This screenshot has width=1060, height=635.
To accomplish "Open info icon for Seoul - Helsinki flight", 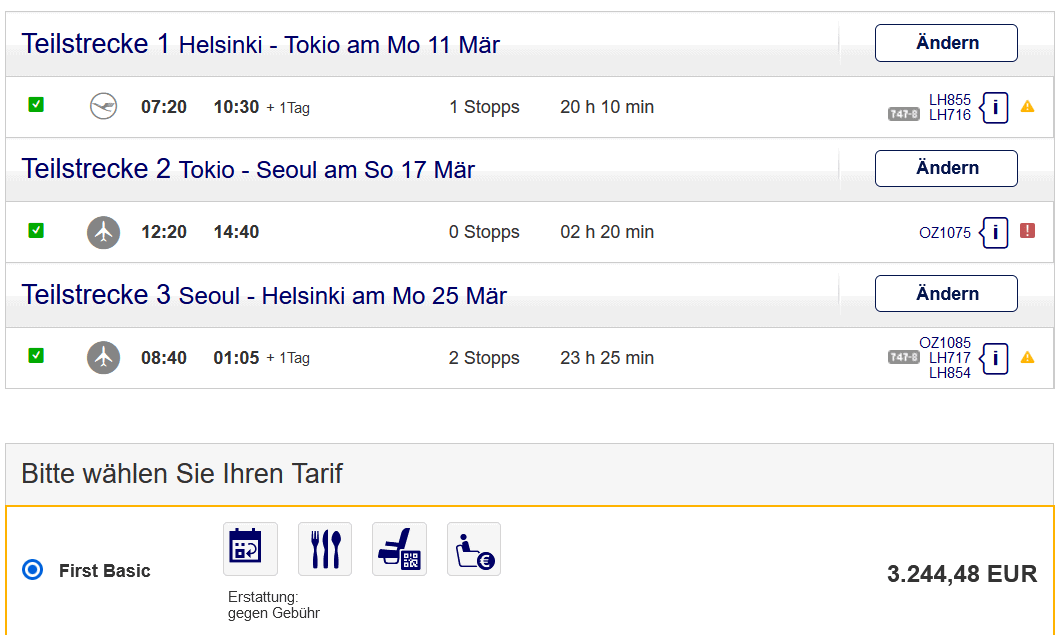I will click(x=995, y=358).
